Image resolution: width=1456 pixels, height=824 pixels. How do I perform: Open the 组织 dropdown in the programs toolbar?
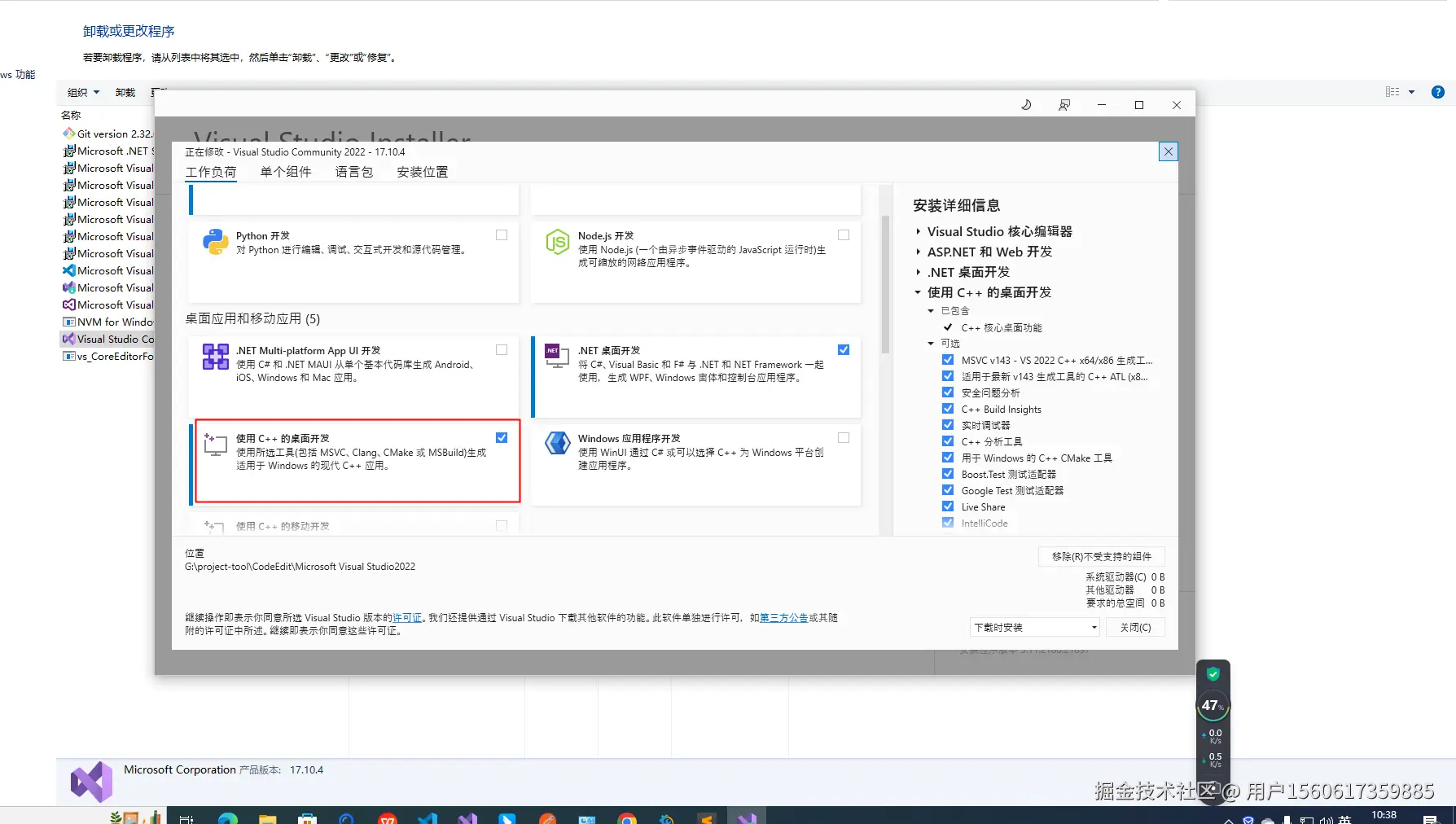[83, 92]
